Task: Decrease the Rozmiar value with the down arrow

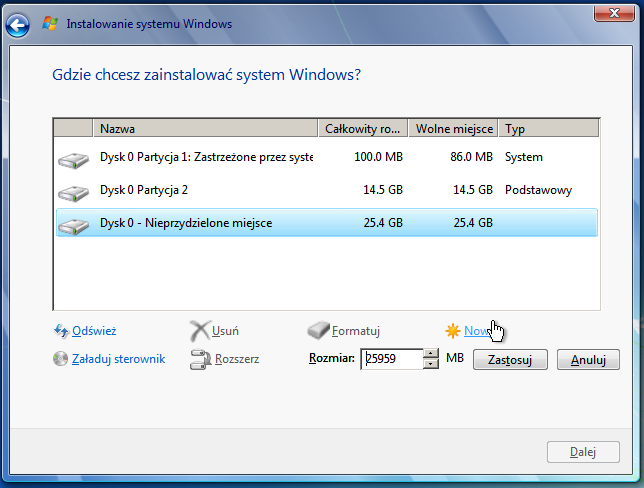Action: click(430, 364)
